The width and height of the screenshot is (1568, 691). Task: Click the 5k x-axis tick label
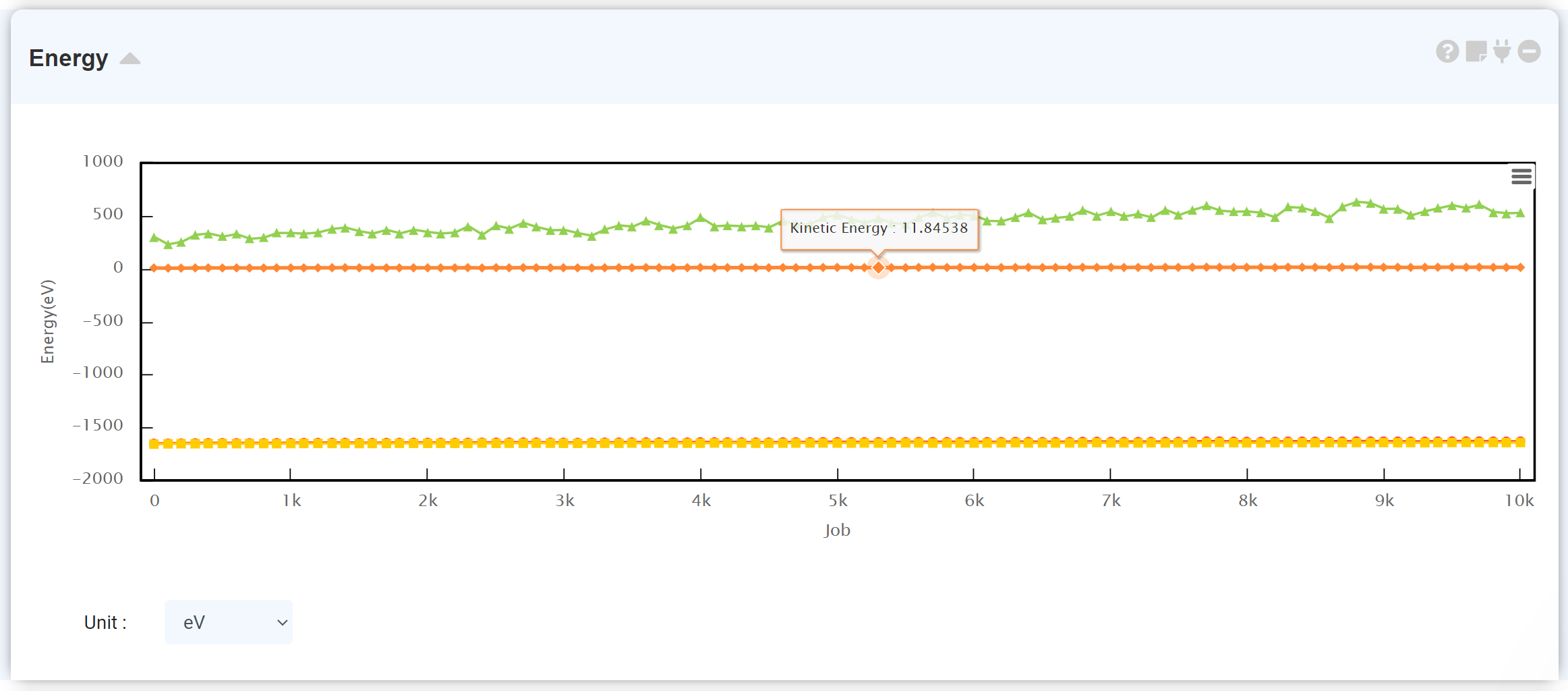click(838, 501)
